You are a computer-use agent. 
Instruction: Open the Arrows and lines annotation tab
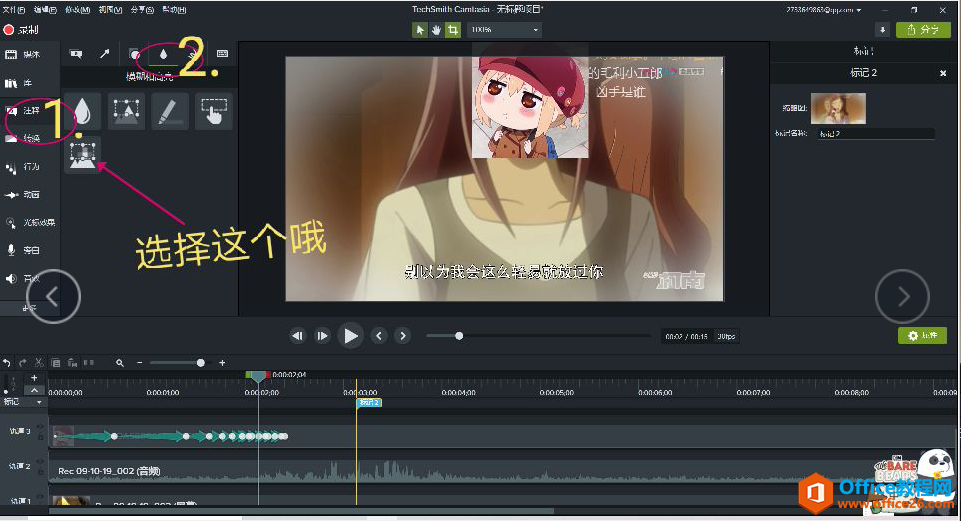(x=105, y=54)
